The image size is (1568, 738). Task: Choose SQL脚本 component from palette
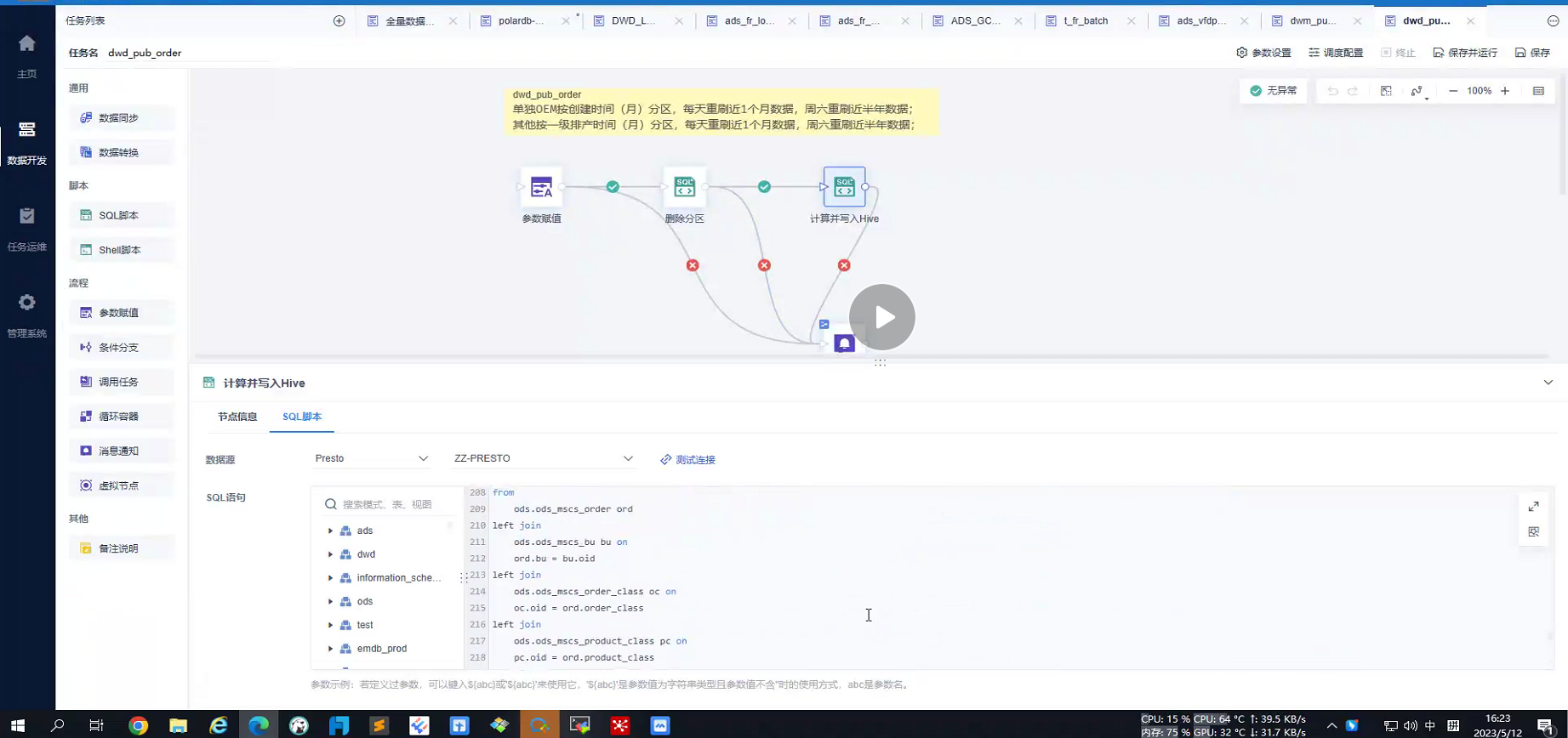[122, 216]
